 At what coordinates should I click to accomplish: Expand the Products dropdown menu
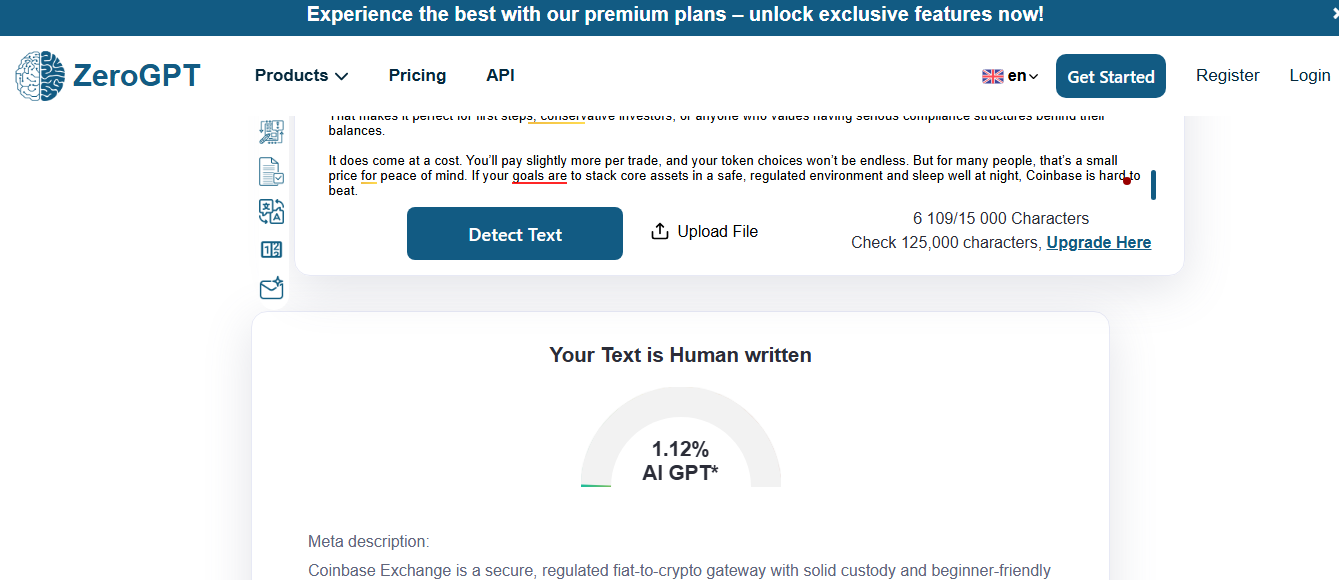pyautogui.click(x=301, y=76)
